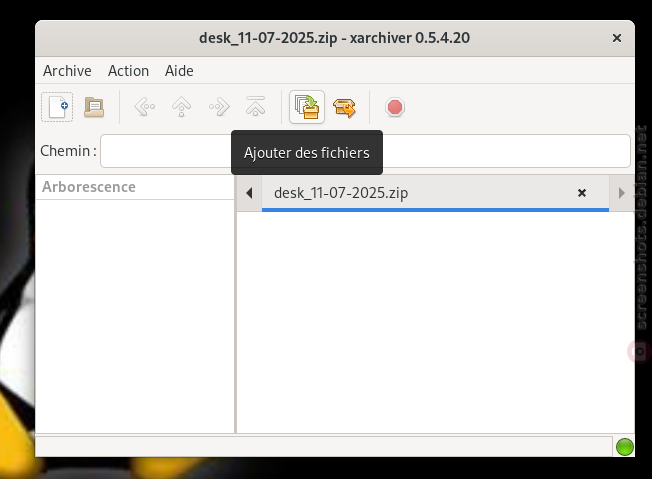Go back with the left arrow icon
The width and height of the screenshot is (652, 479).
145,107
